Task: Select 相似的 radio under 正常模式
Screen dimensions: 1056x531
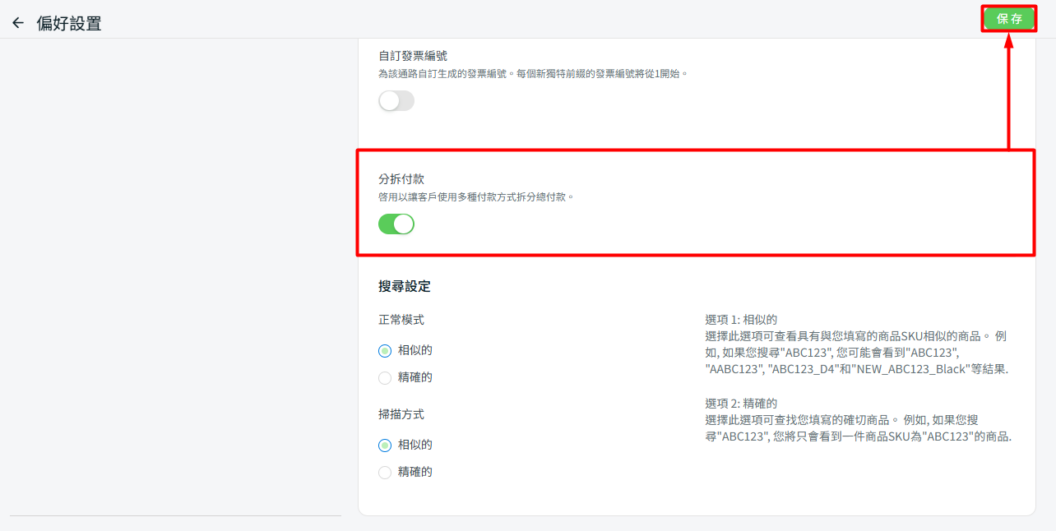Action: [x=385, y=351]
